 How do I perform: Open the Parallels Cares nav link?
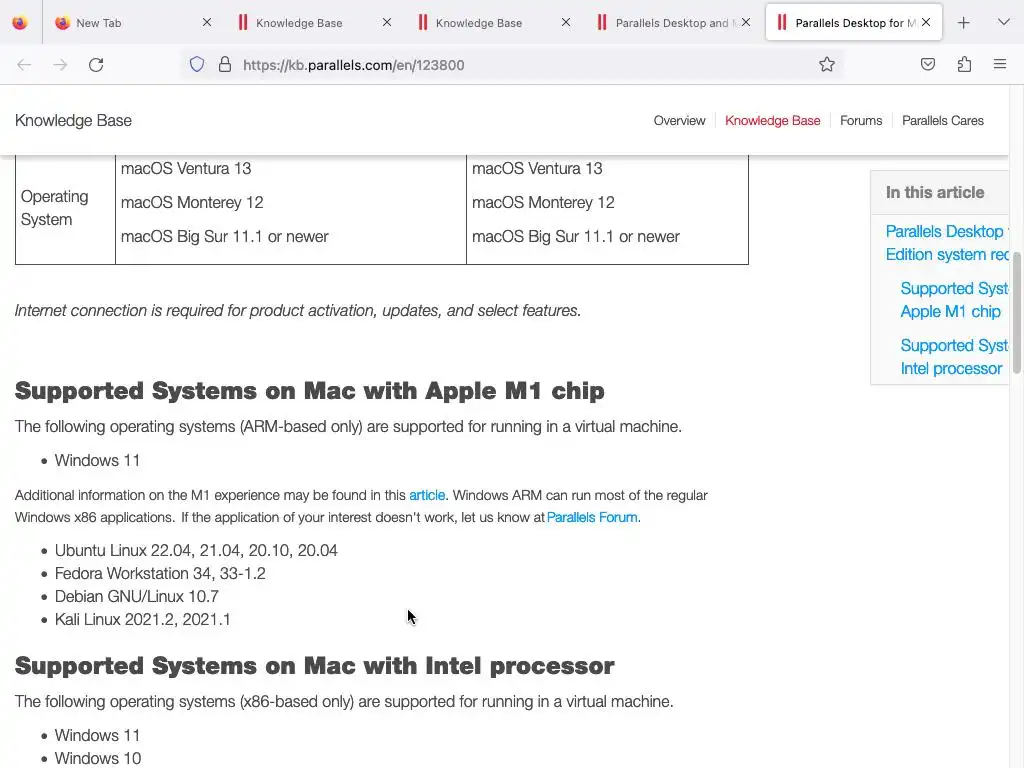click(x=942, y=121)
